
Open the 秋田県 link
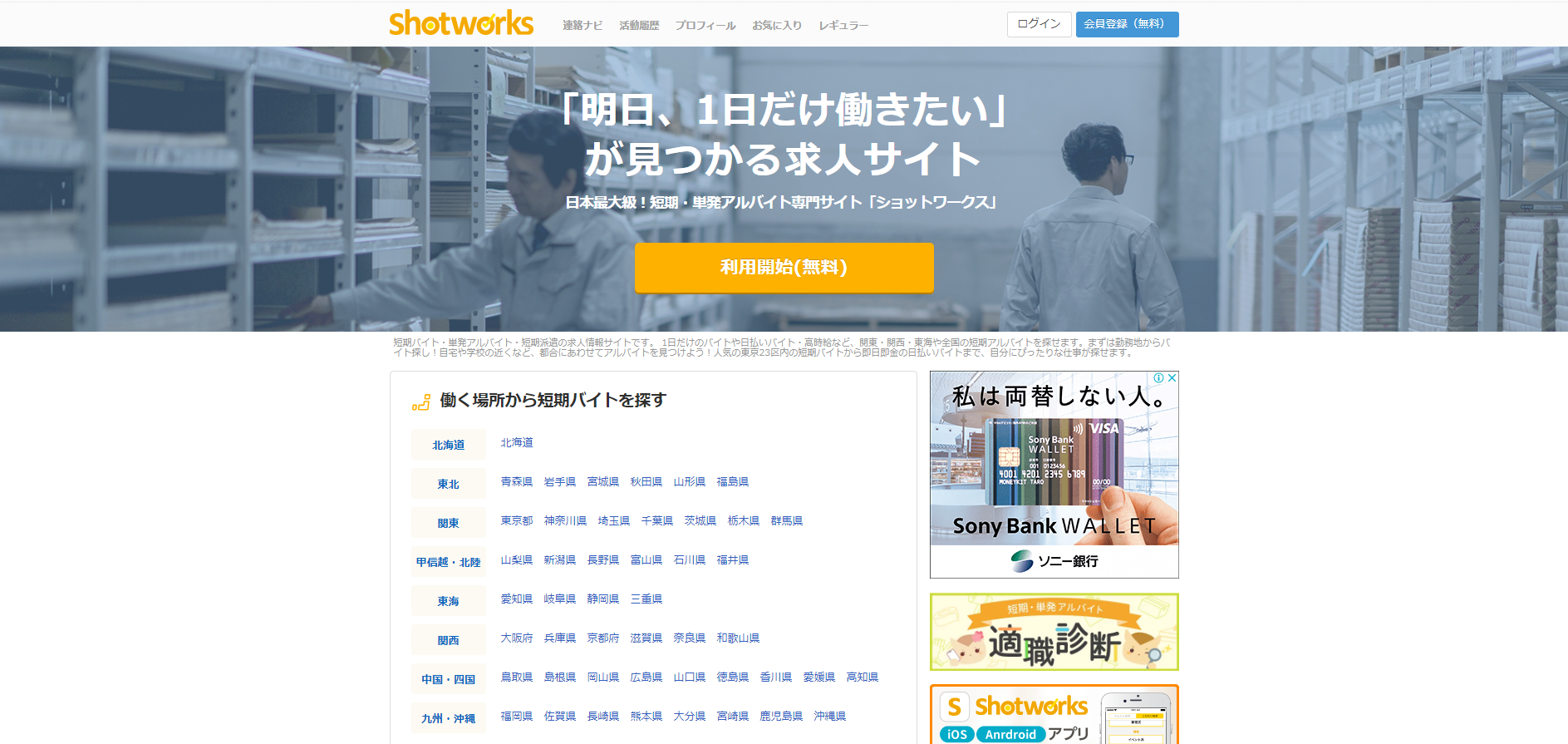(x=646, y=481)
